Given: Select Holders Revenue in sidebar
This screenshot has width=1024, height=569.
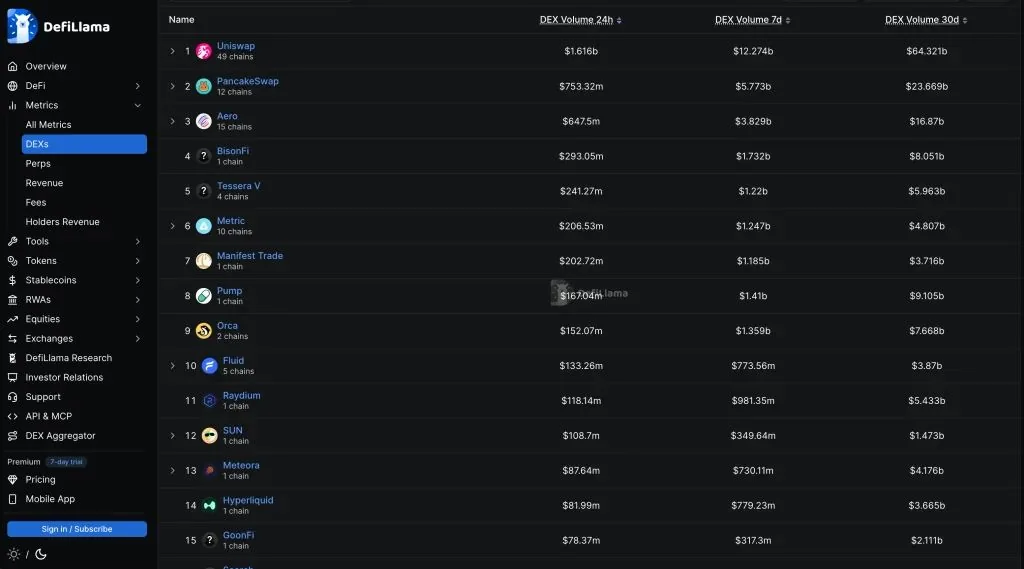Looking at the screenshot, I should pos(63,221).
